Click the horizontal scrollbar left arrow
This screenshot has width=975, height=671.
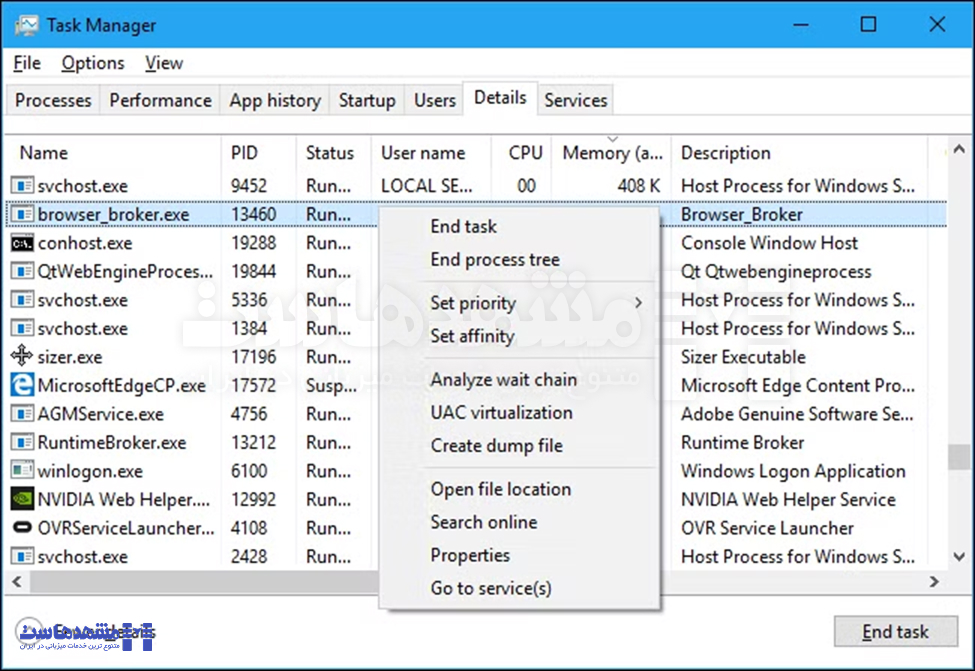point(17,581)
